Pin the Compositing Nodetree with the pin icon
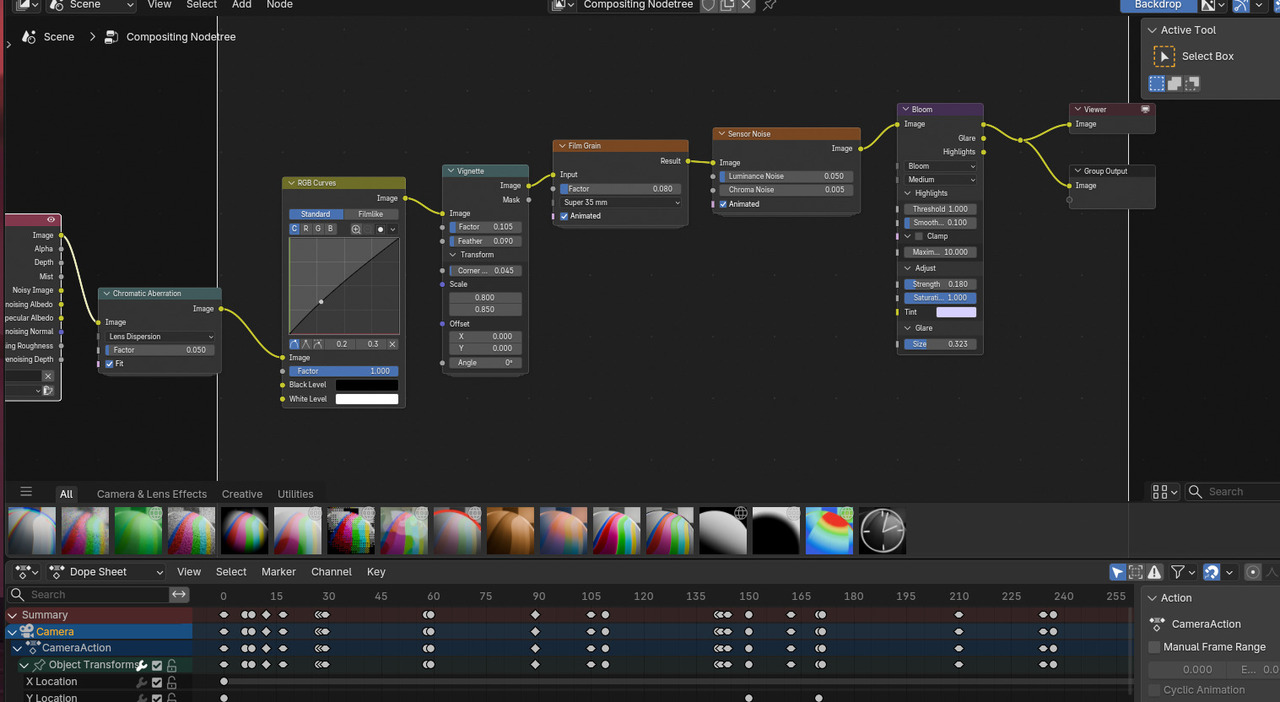This screenshot has height=702, width=1280. click(769, 5)
